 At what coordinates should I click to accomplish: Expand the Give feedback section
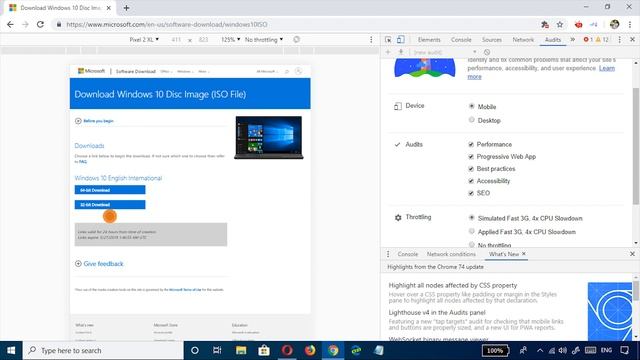tap(99, 264)
